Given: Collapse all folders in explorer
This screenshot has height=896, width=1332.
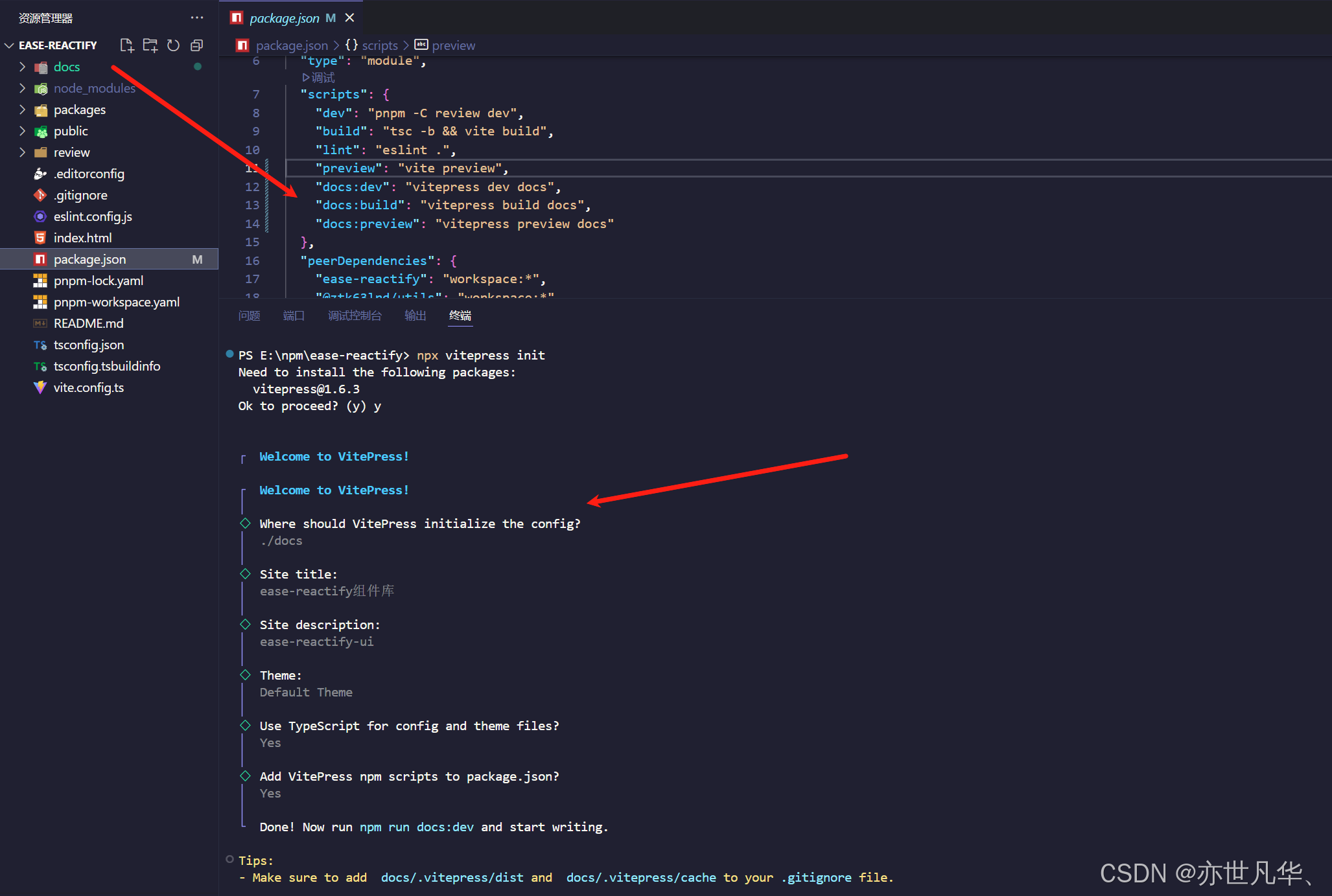Looking at the screenshot, I should point(197,45).
